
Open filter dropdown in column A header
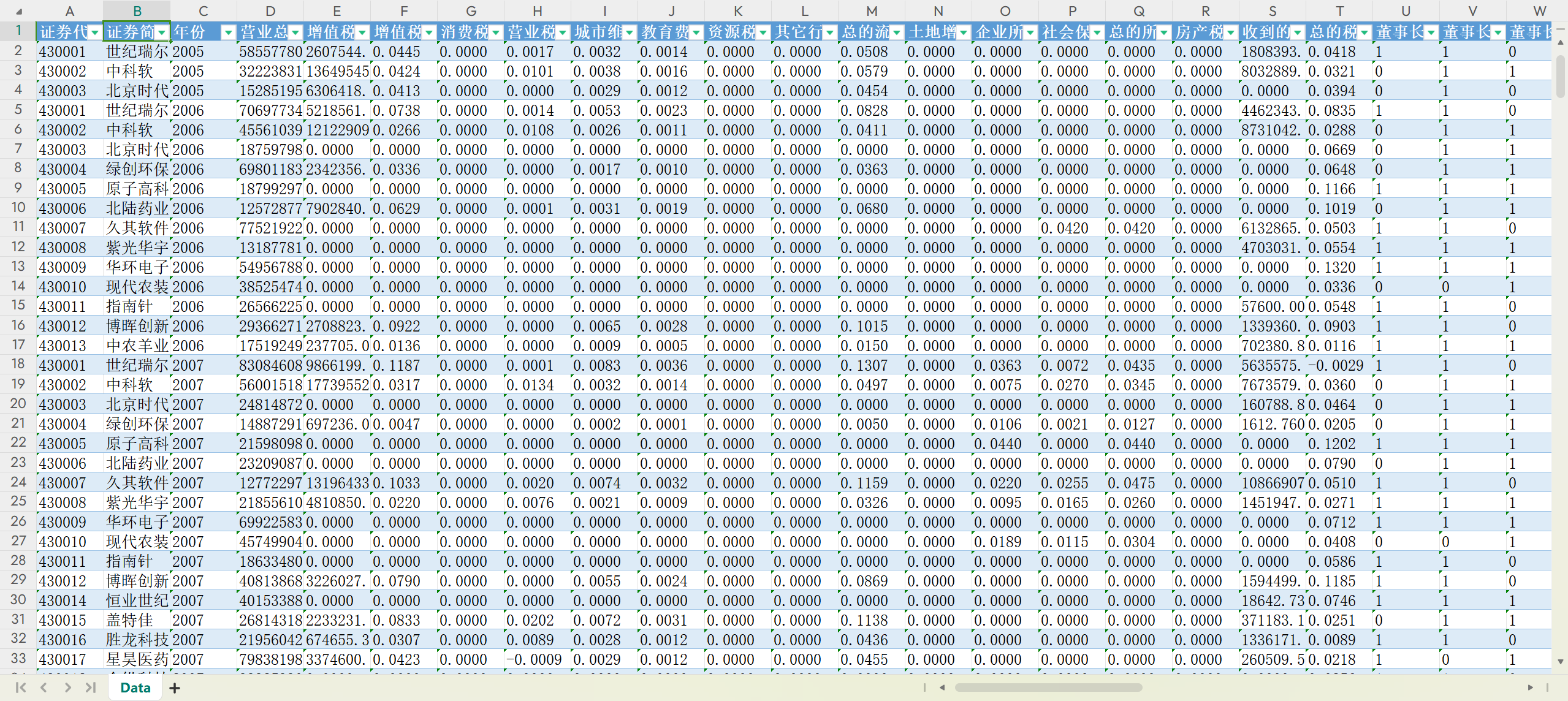click(x=95, y=32)
